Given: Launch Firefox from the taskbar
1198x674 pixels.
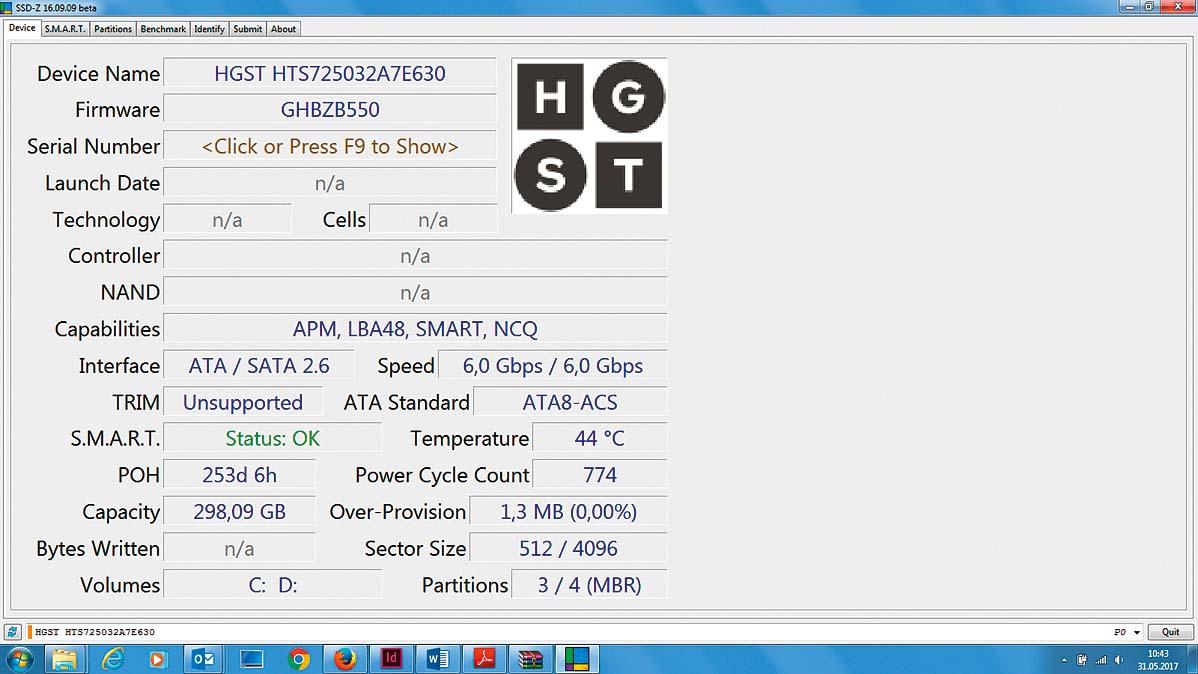Looking at the screenshot, I should pos(345,659).
